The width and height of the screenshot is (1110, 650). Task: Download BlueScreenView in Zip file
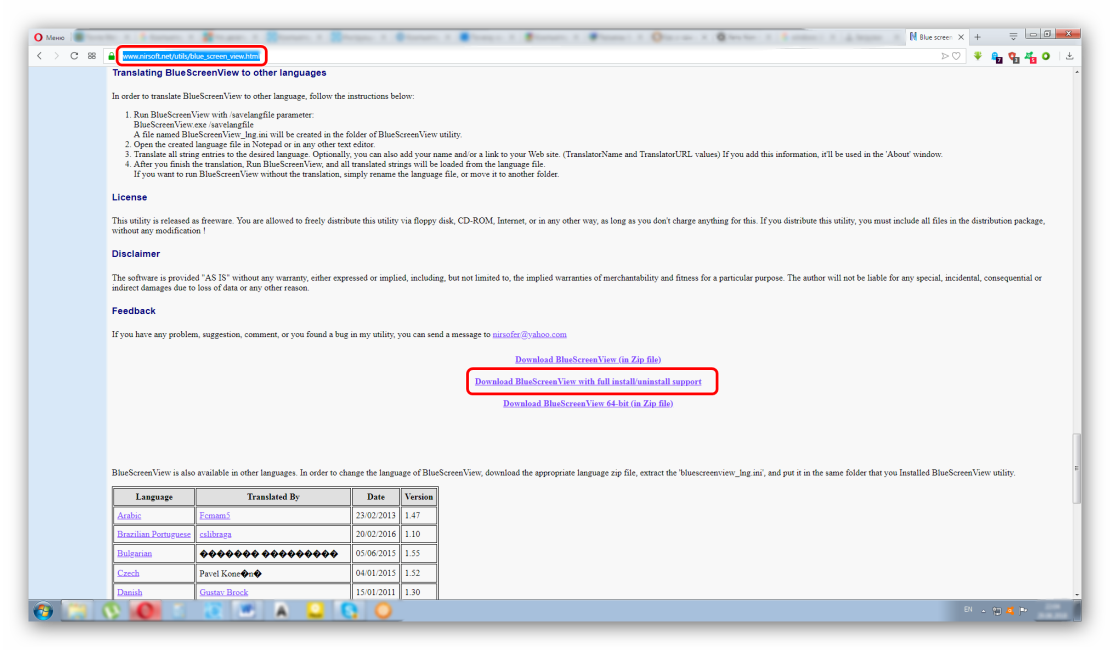[588, 360]
